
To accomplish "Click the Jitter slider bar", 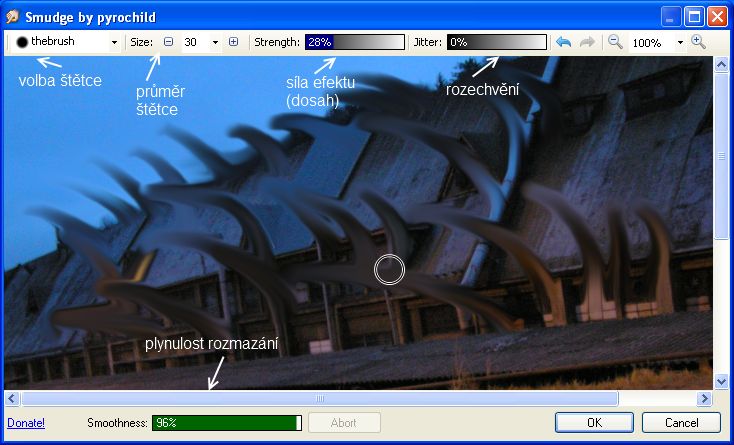I will pos(496,43).
